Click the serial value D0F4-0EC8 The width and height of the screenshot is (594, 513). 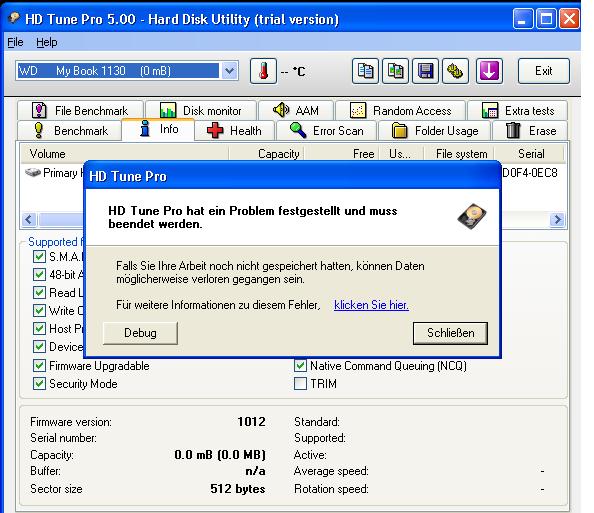pyautogui.click(x=530, y=173)
